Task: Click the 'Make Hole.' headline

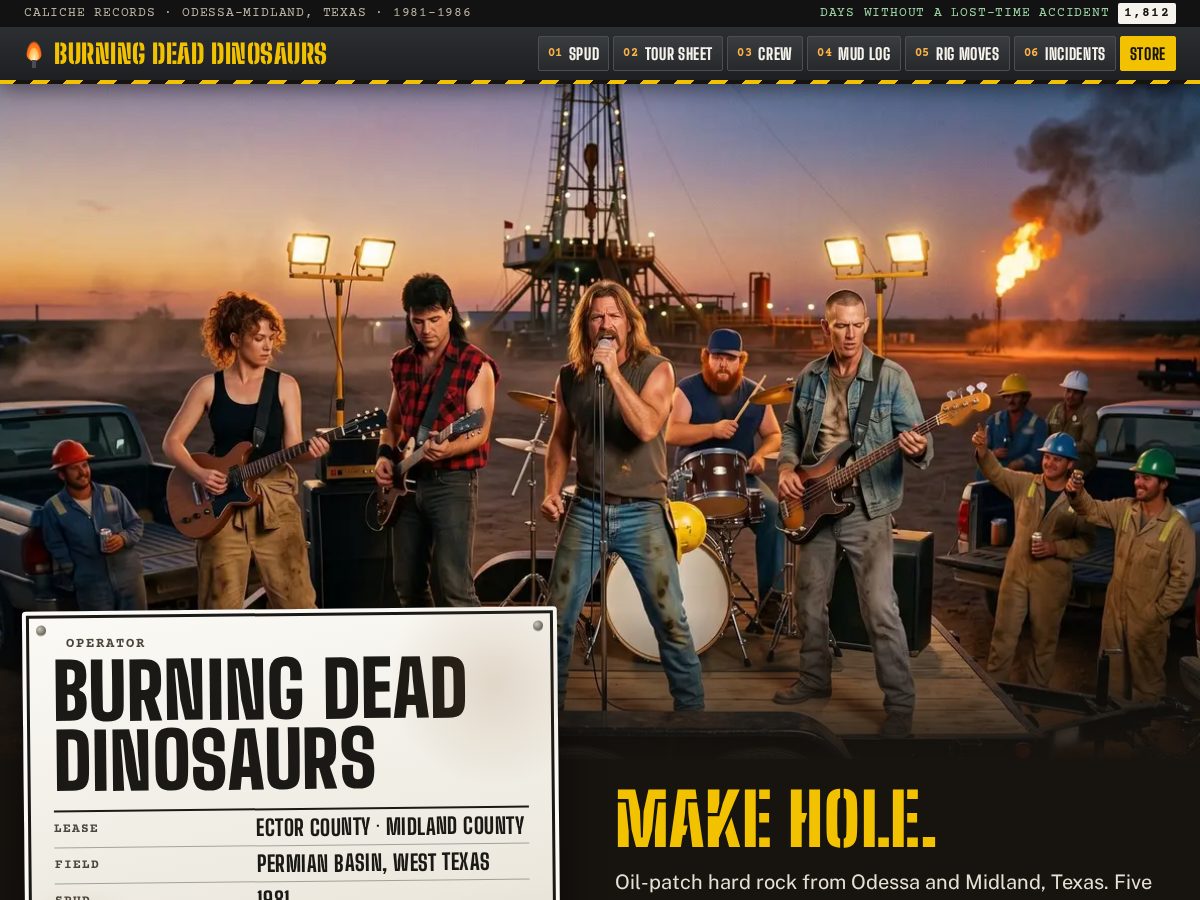Action: pos(776,818)
